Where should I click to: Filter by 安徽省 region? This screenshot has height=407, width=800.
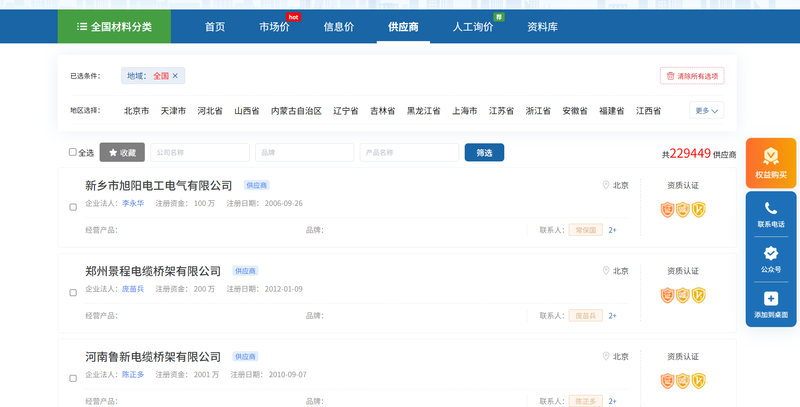(x=575, y=111)
